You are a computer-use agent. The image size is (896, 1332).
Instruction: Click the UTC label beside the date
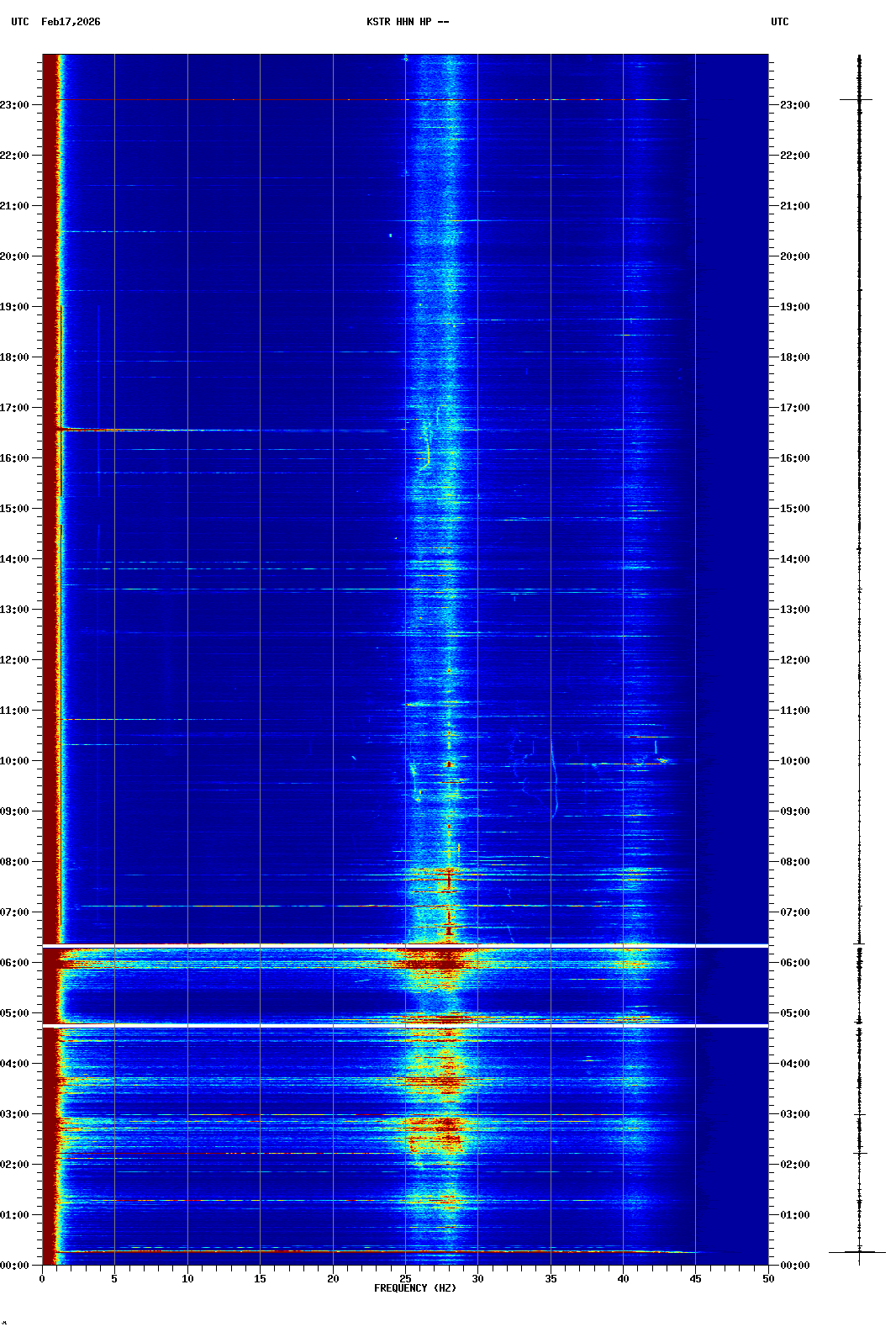(20, 22)
